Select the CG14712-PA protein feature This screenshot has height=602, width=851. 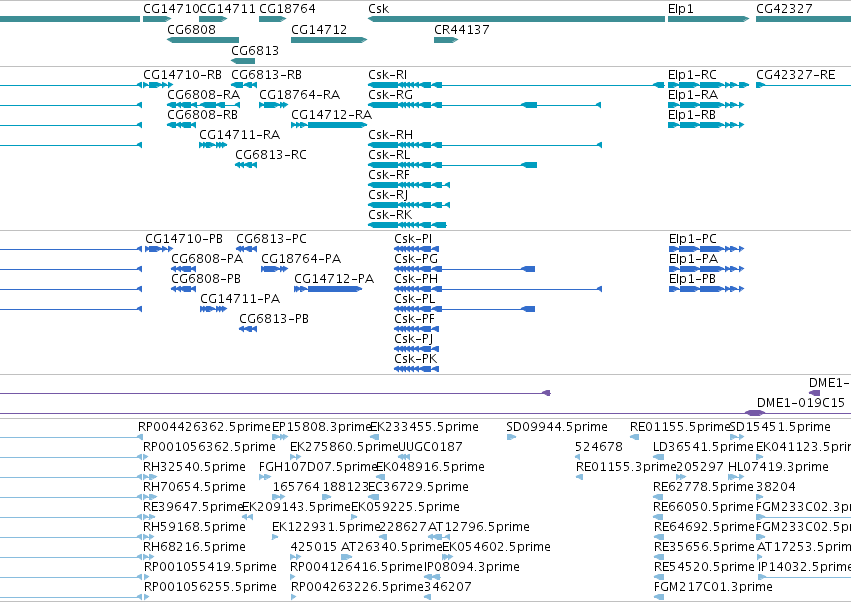328,289
